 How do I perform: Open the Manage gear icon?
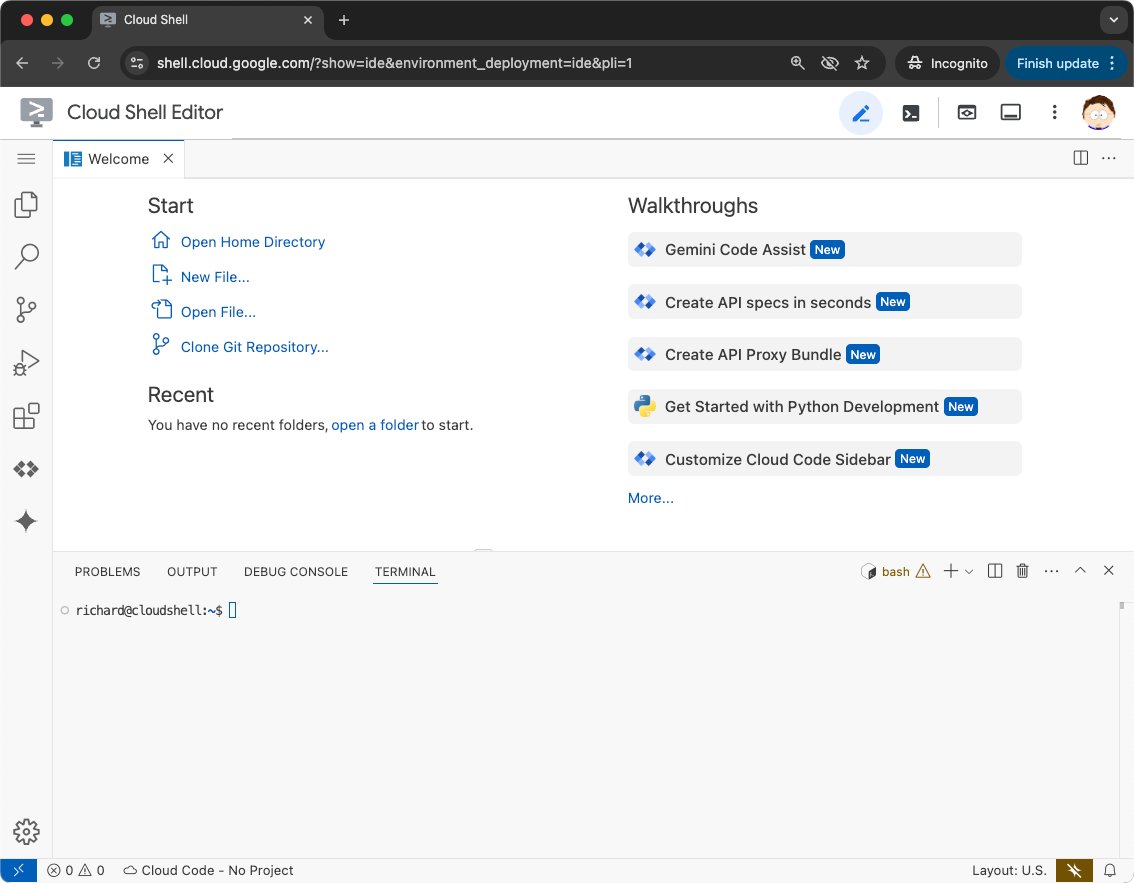click(26, 832)
